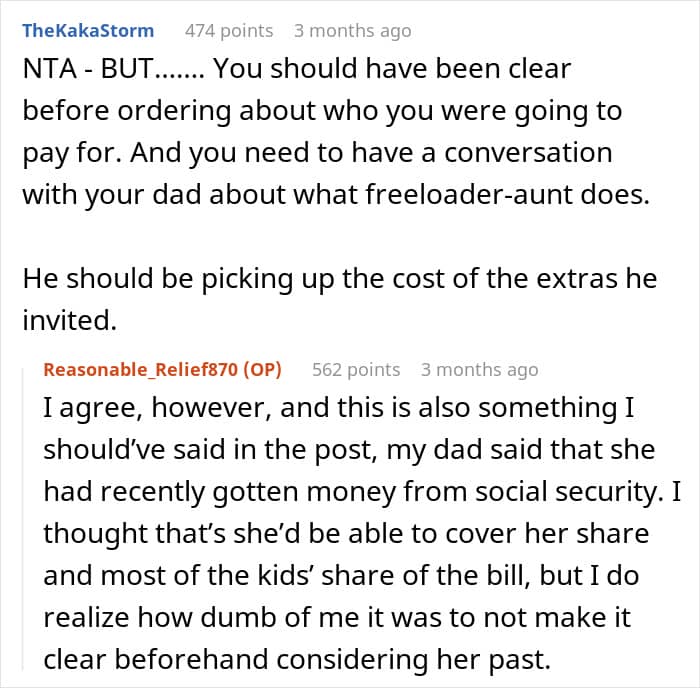Open Reasonable_Relief870's user profile
The image size is (700, 688).
[144, 370]
